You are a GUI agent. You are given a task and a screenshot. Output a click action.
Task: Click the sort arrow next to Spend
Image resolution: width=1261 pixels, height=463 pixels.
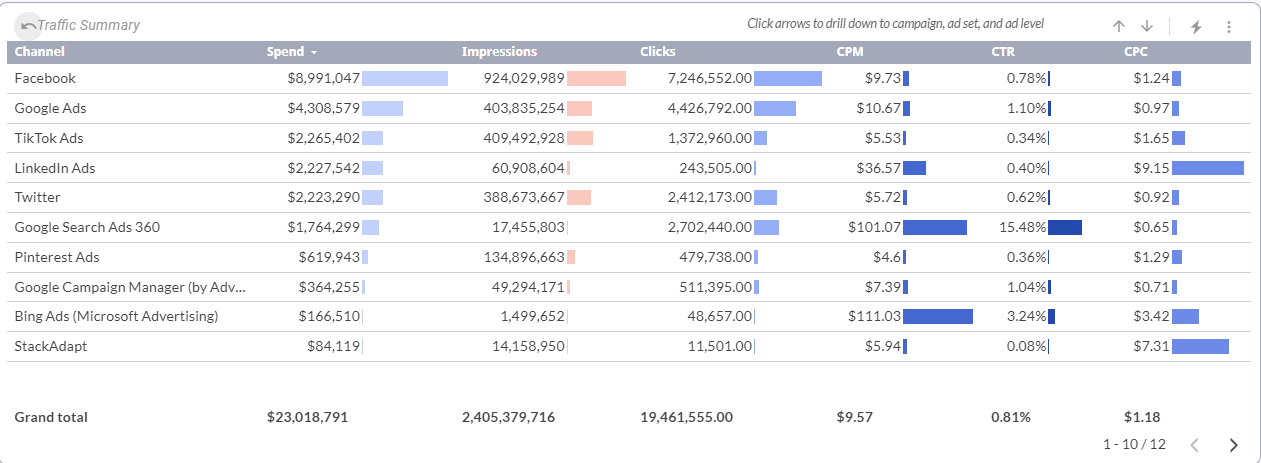pos(314,52)
